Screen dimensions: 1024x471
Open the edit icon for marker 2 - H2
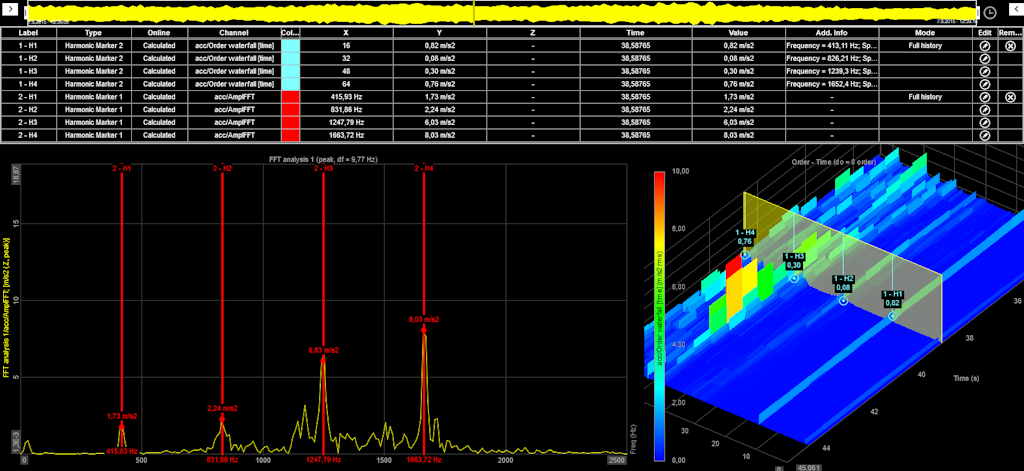985,110
